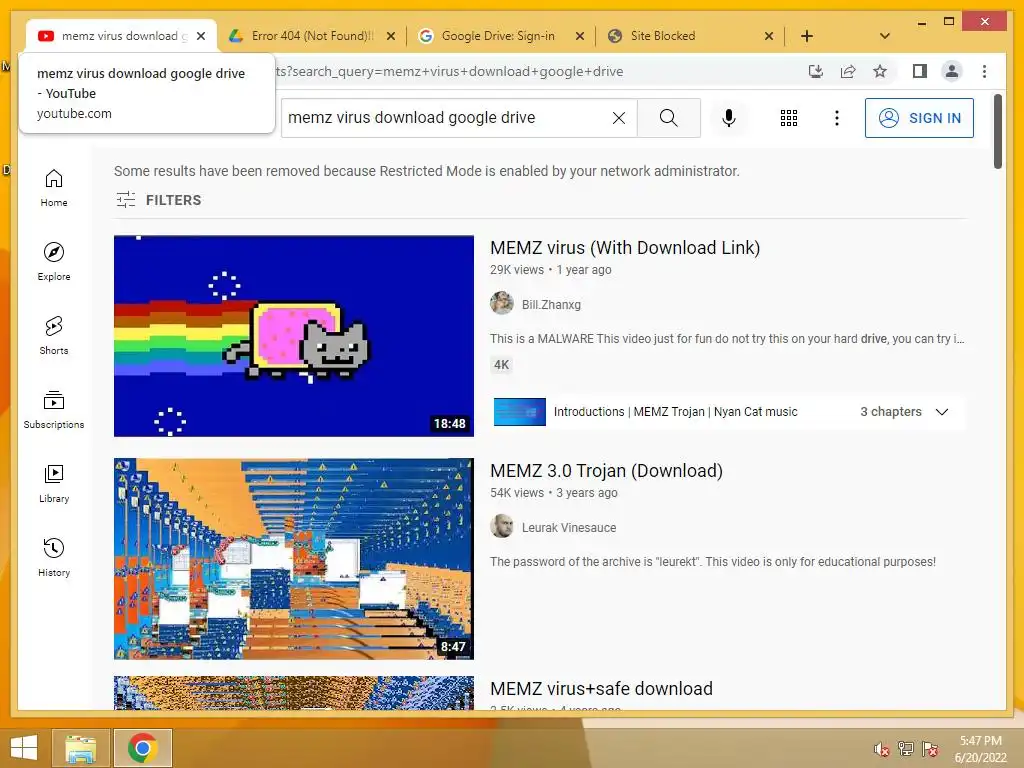1024x768 pixels.
Task: Open title MEMZ virus (With Download Link)
Action: click(x=625, y=248)
